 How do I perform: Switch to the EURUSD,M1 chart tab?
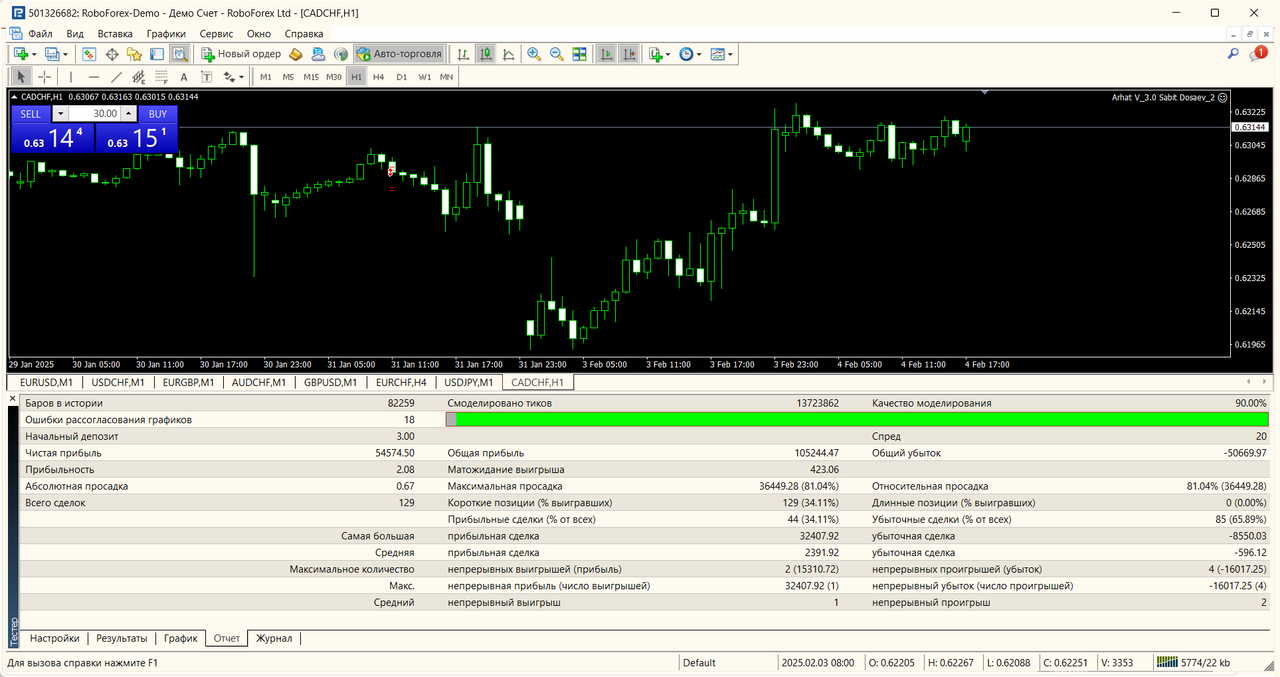46,382
